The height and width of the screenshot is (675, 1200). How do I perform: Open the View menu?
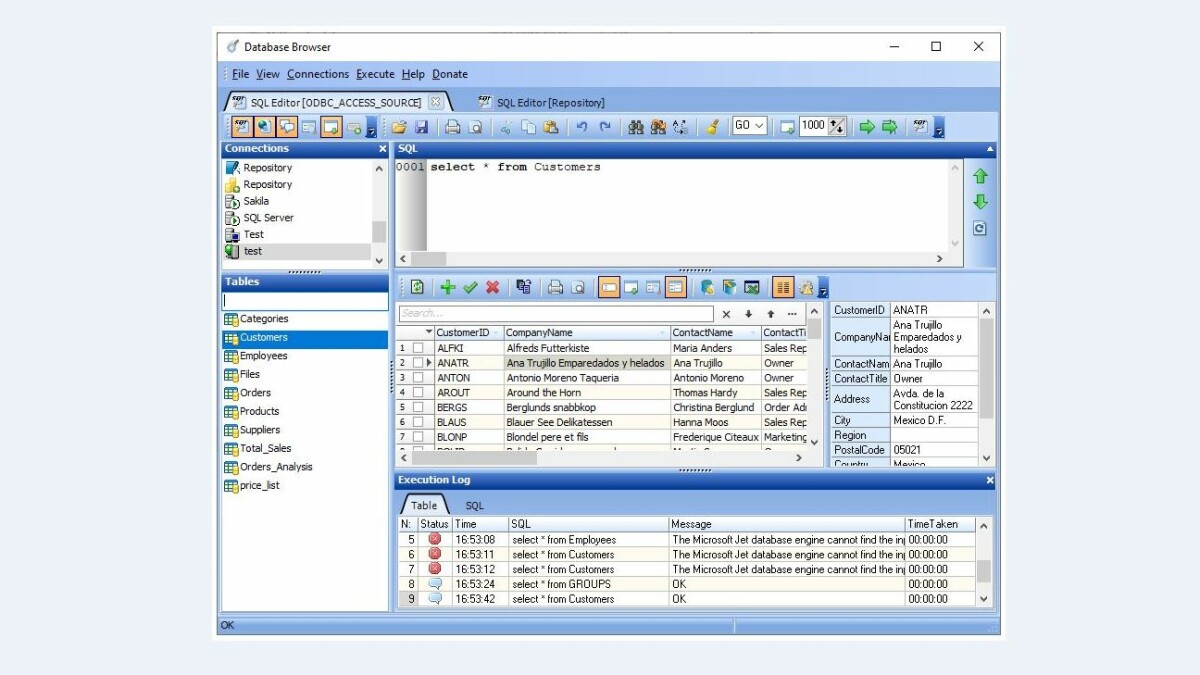(268, 74)
